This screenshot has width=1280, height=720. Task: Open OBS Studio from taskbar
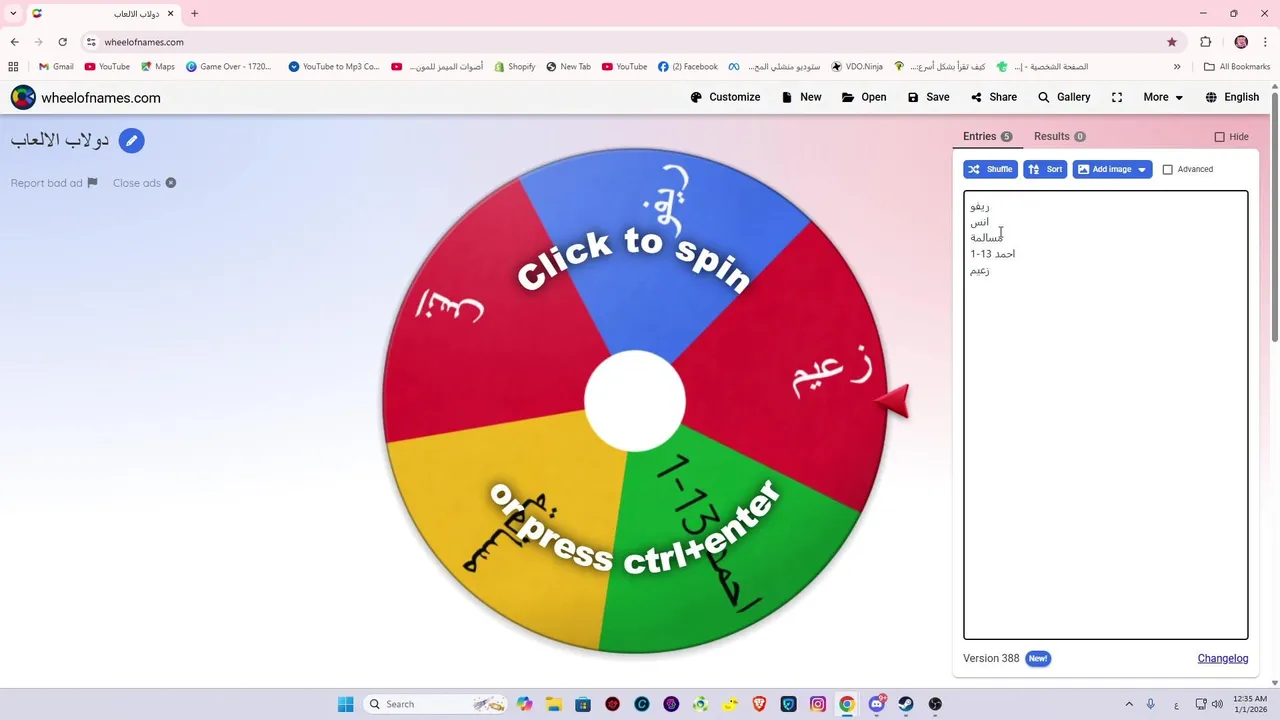click(935, 704)
